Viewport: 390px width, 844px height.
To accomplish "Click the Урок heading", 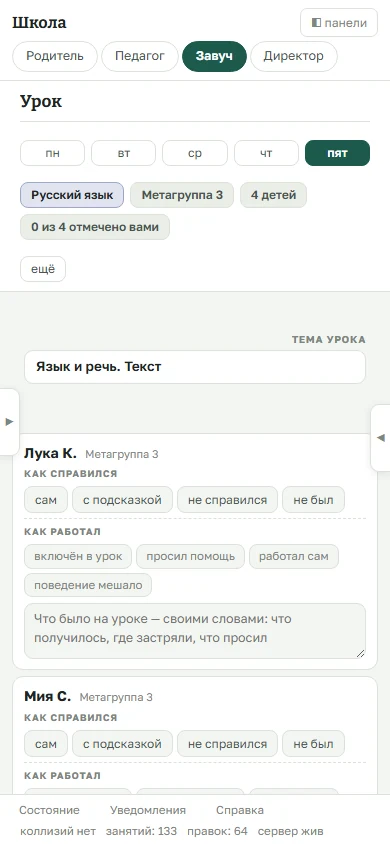I will point(41,101).
